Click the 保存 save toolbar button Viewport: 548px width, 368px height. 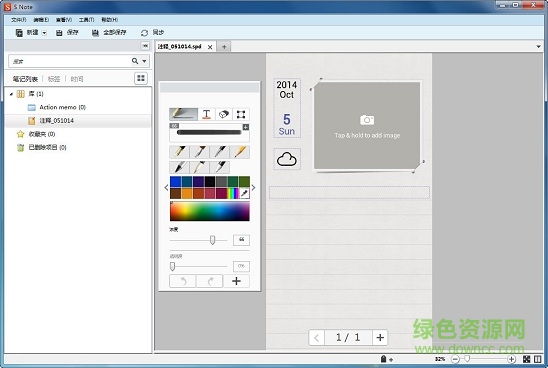coord(67,33)
